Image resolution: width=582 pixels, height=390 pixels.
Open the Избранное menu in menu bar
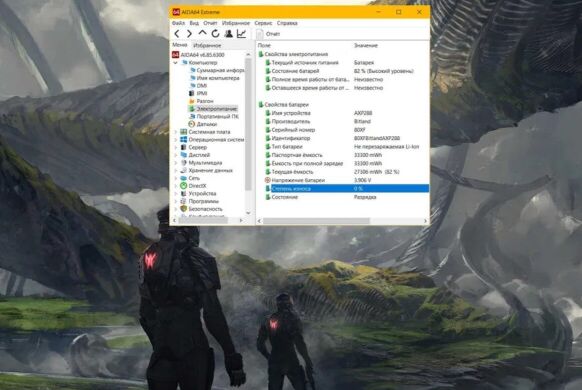pyautogui.click(x=236, y=23)
